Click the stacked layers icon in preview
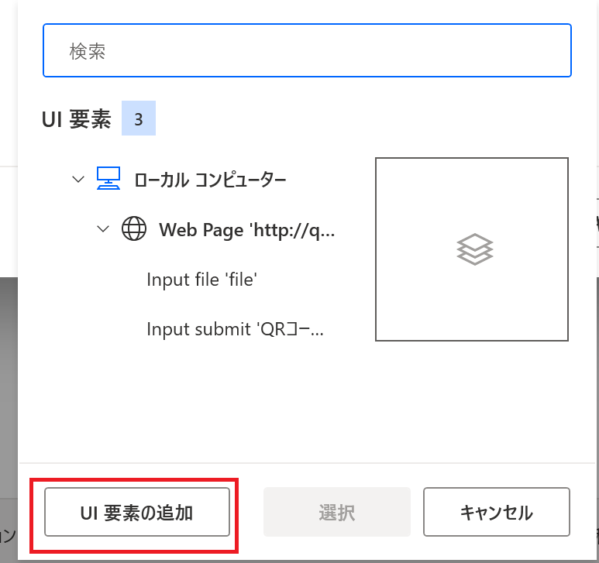Viewport: 599px width, 563px height. click(x=474, y=249)
